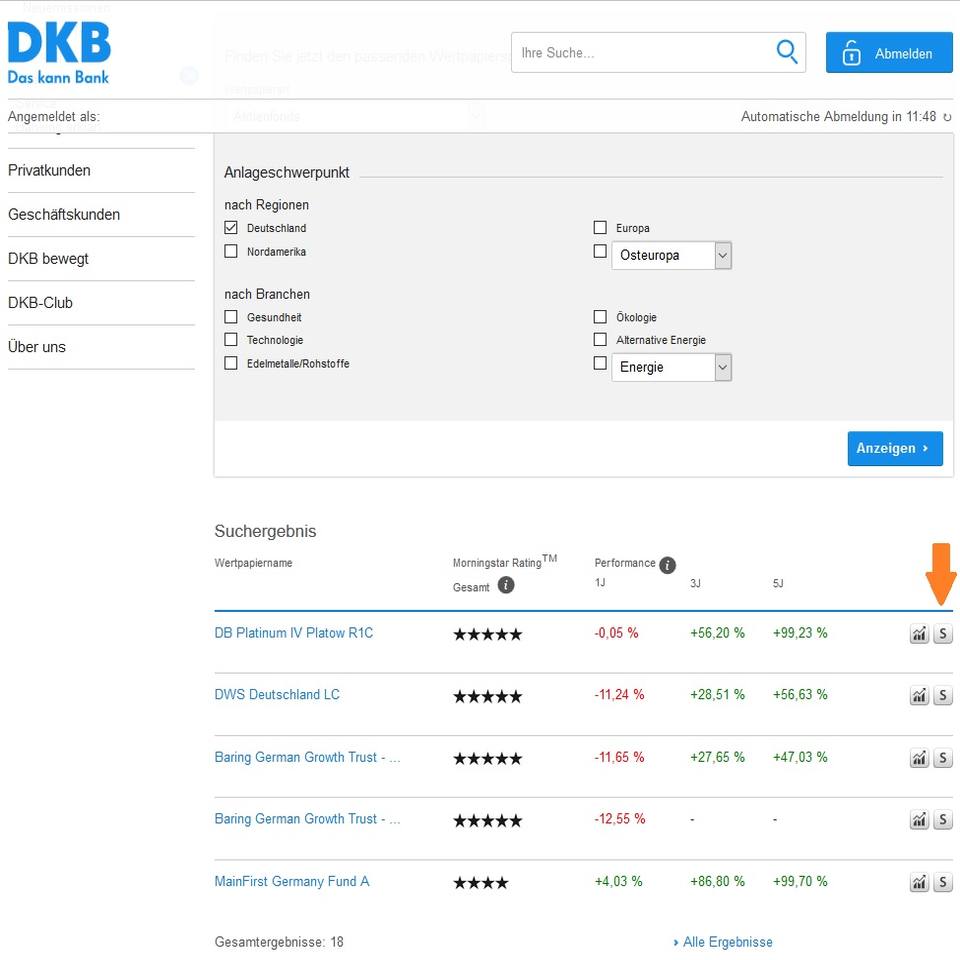
Task: Open chart icon for Baring fund with -12,55 %
Action: (x=919, y=820)
